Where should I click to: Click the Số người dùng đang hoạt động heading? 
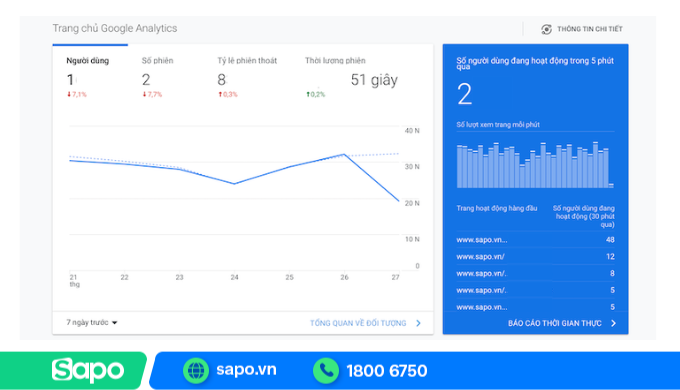click(535, 63)
